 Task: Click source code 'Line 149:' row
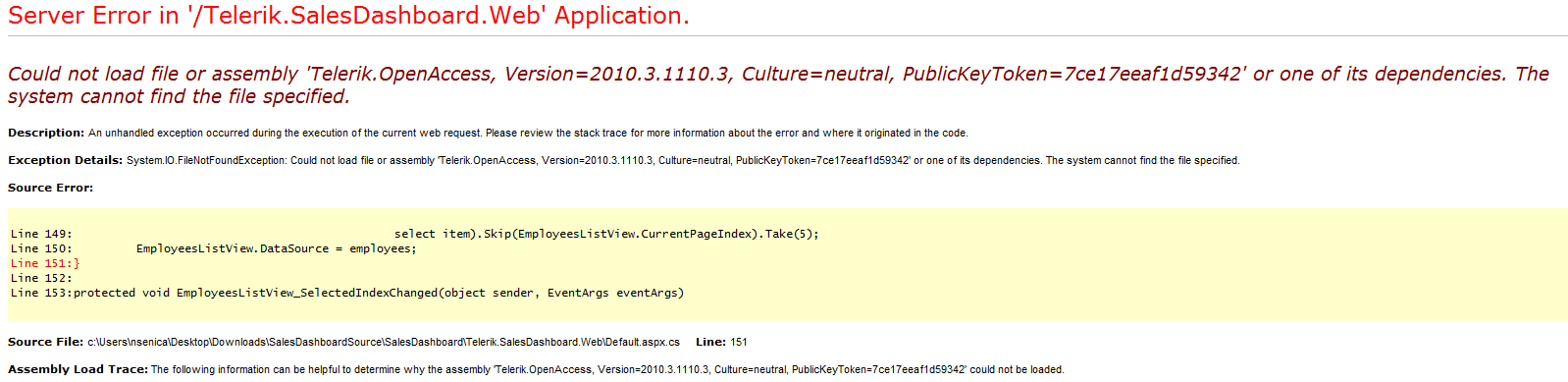414,234
